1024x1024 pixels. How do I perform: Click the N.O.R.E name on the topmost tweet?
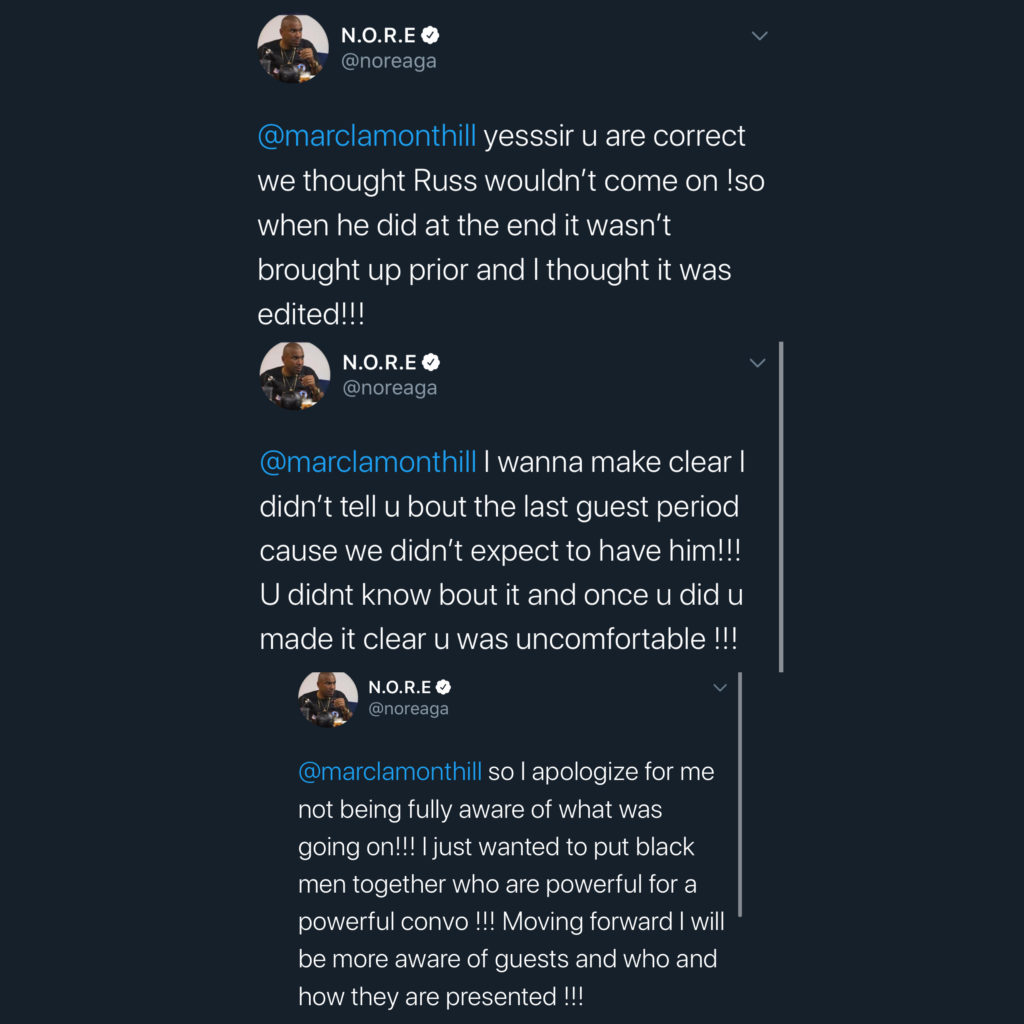(379, 36)
